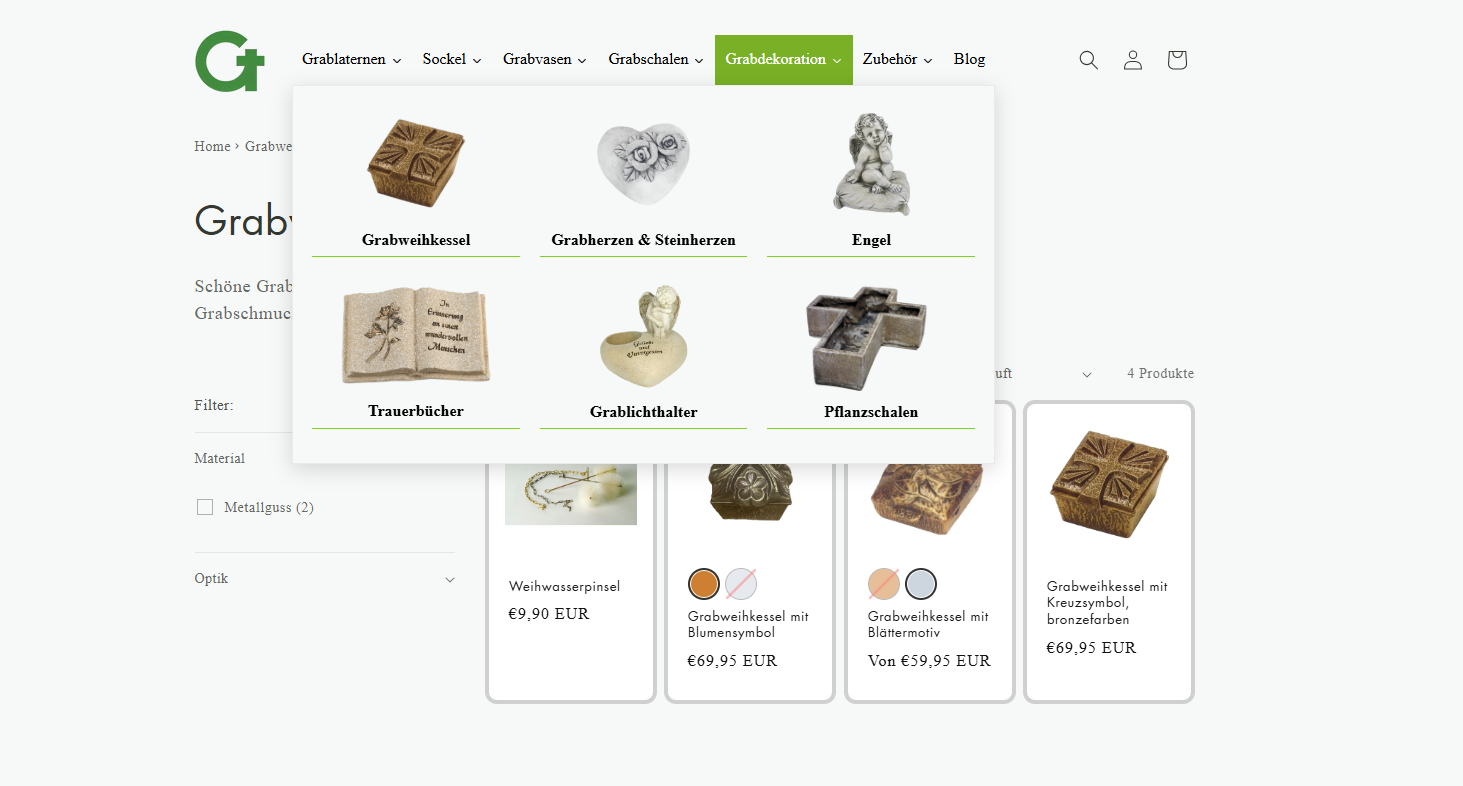This screenshot has height=786, width=1463.
Task: Open the shopping cart icon
Action: coord(1177,60)
